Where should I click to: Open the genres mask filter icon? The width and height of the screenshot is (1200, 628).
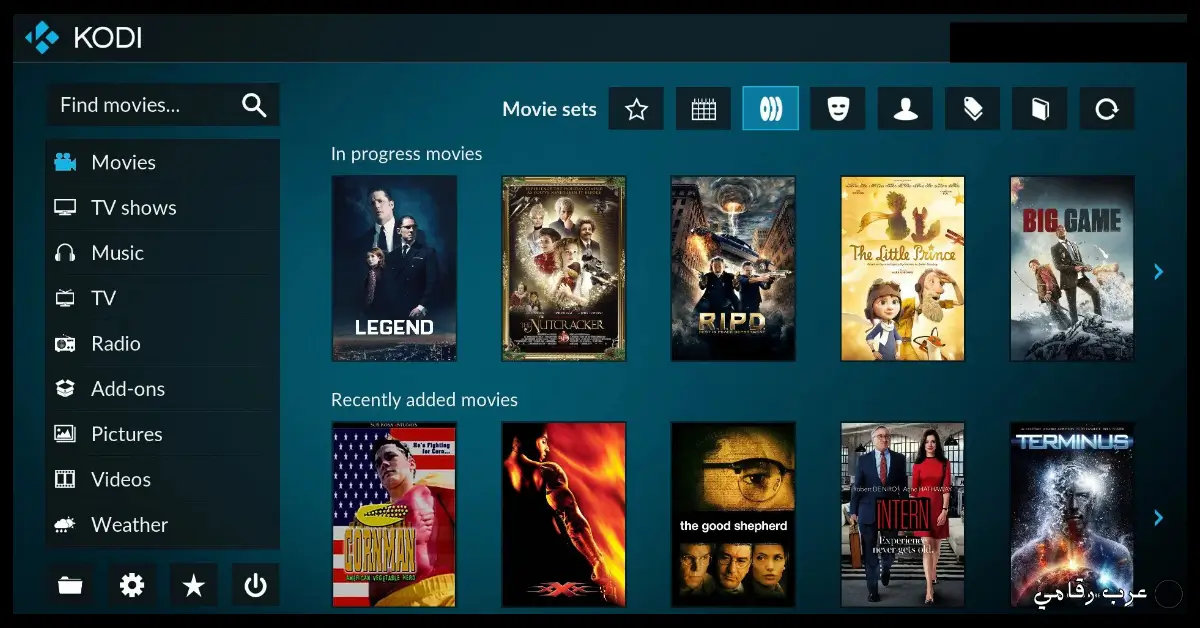click(838, 108)
